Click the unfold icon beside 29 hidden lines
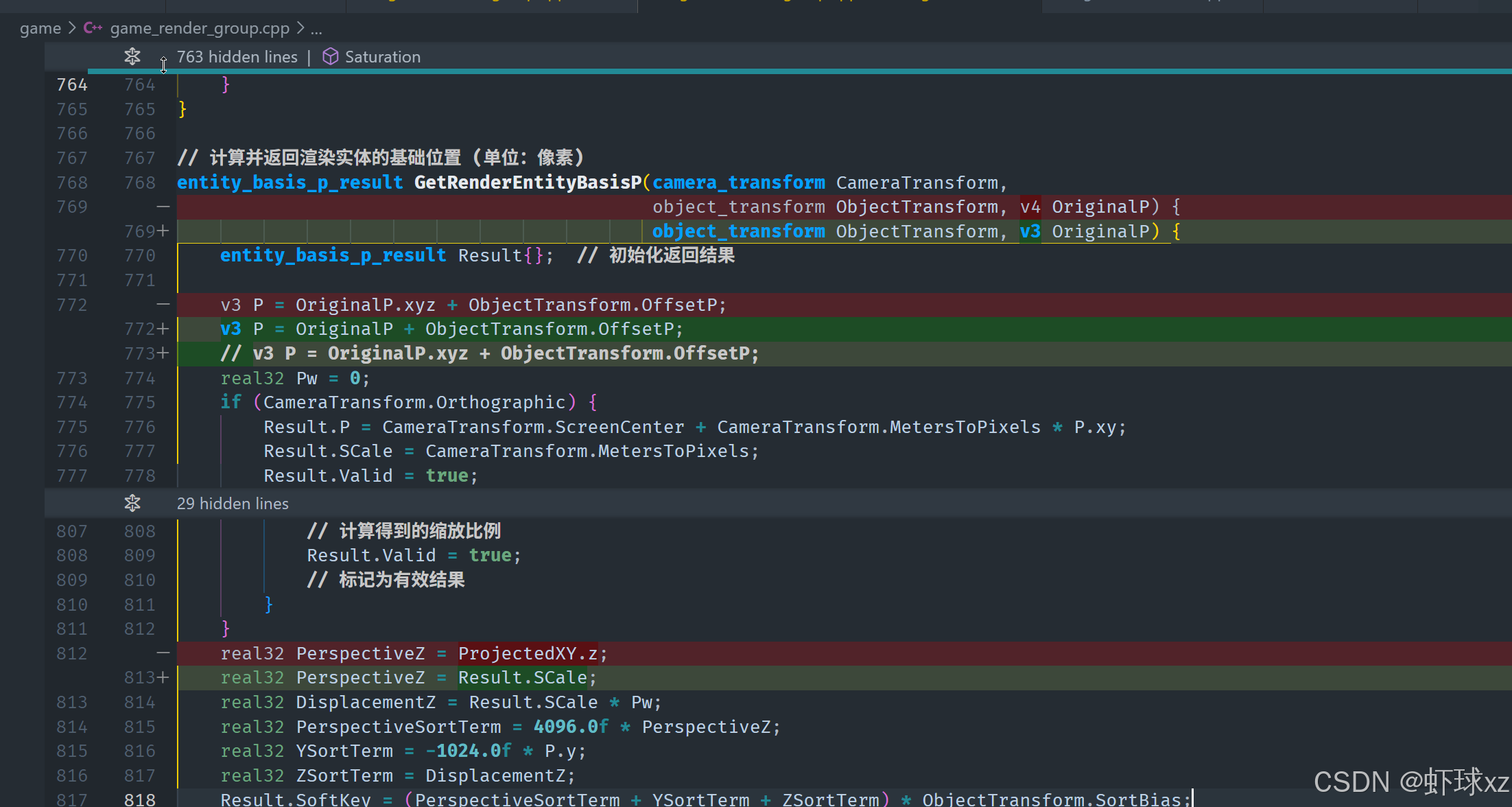 point(132,503)
